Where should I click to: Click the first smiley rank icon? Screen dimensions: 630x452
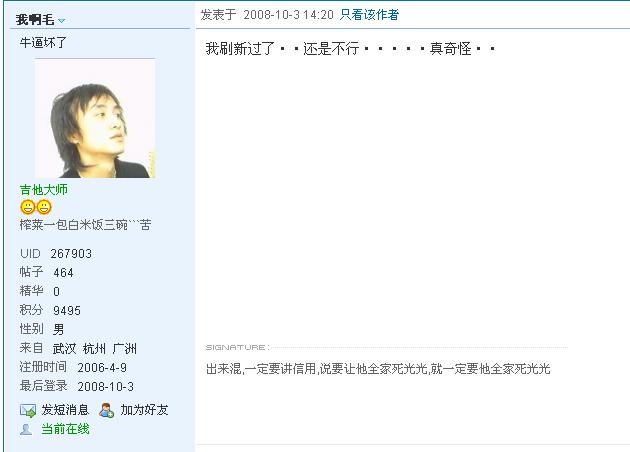[x=28, y=207]
